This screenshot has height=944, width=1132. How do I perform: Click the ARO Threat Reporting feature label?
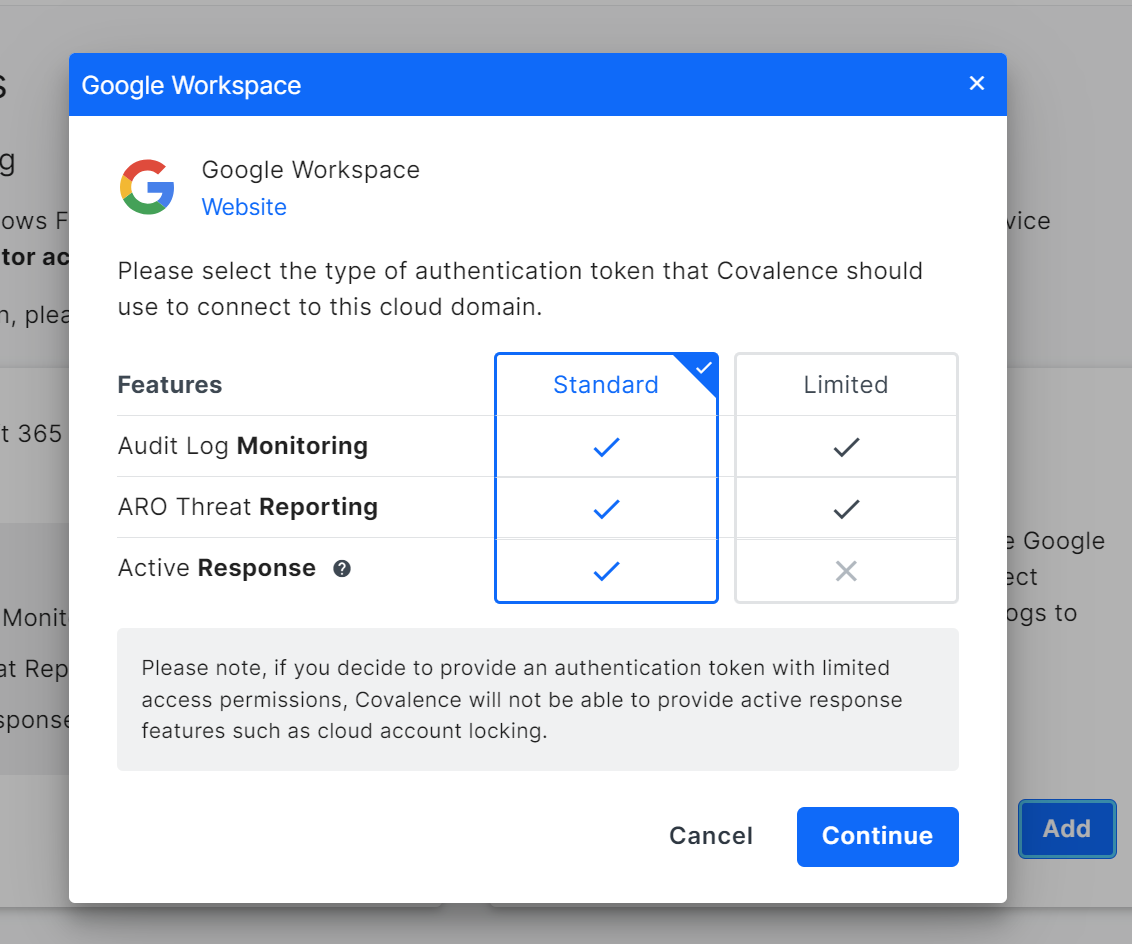point(248,507)
